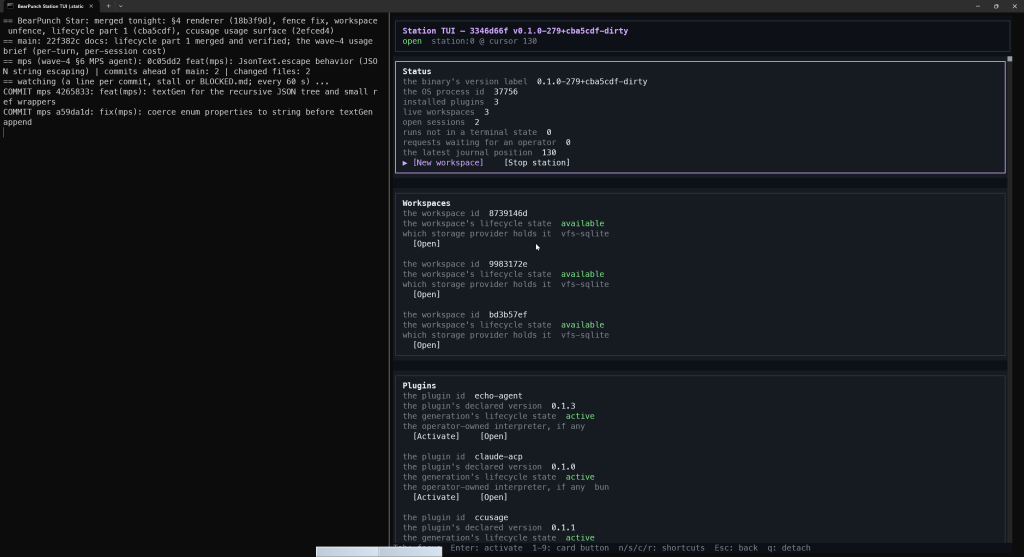Click 'Esc: back' footer hint
The width and height of the screenshot is (1024, 557).
(x=736, y=548)
